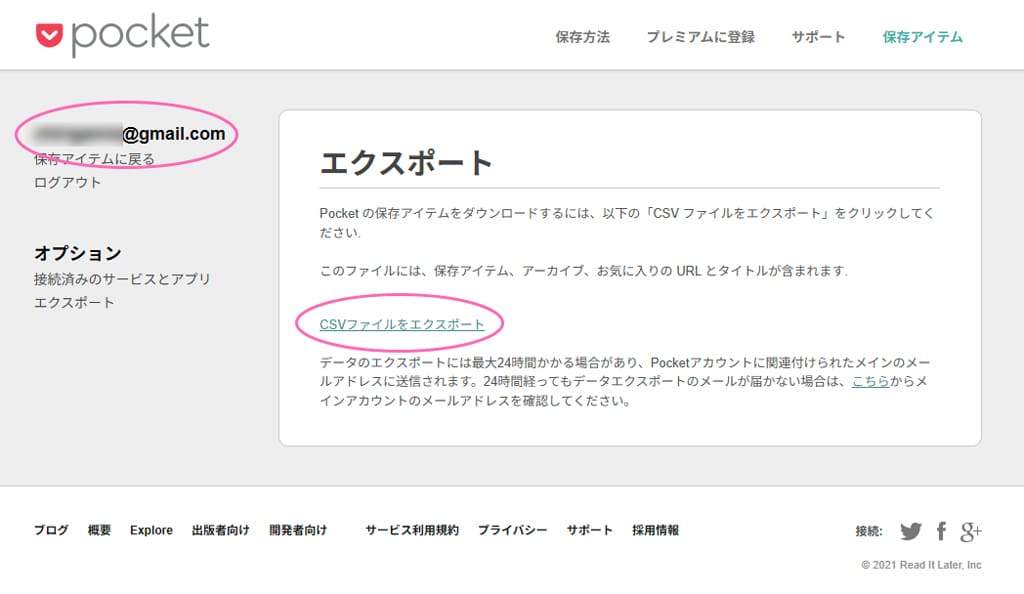Click the ログアウト link
The height and width of the screenshot is (594, 1024).
[68, 182]
